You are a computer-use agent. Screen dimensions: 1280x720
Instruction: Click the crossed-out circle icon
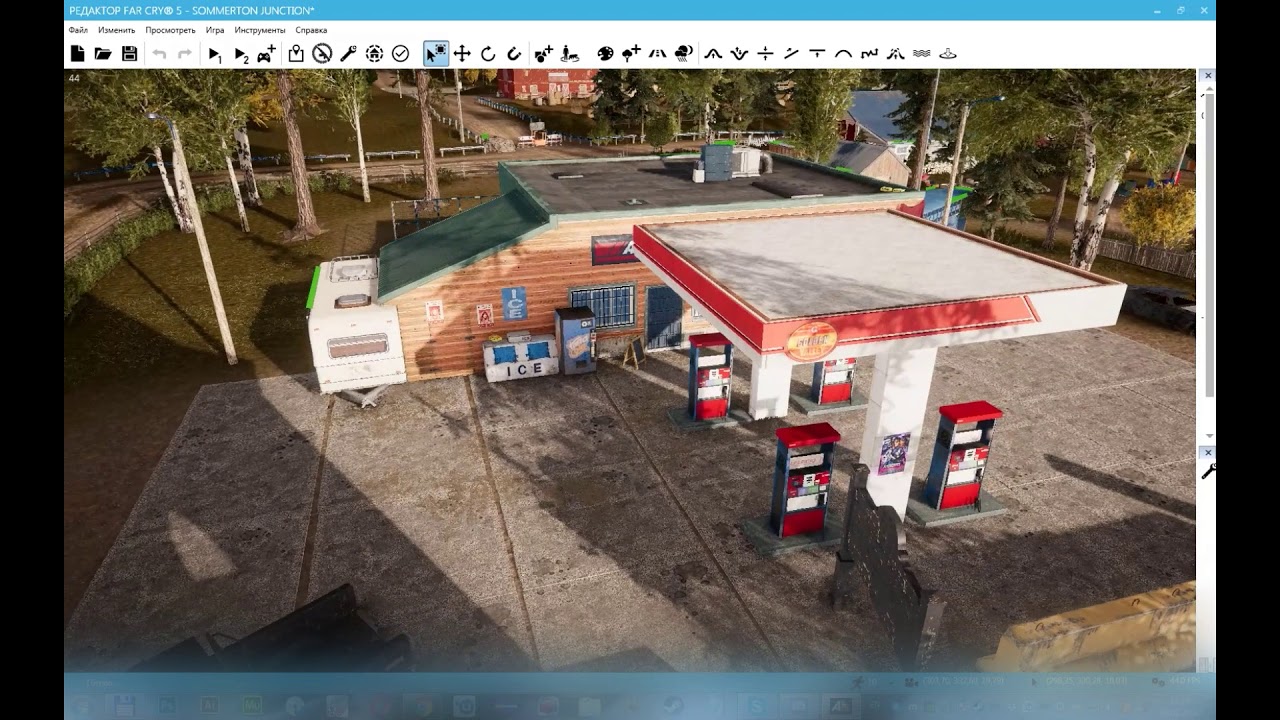(322, 54)
